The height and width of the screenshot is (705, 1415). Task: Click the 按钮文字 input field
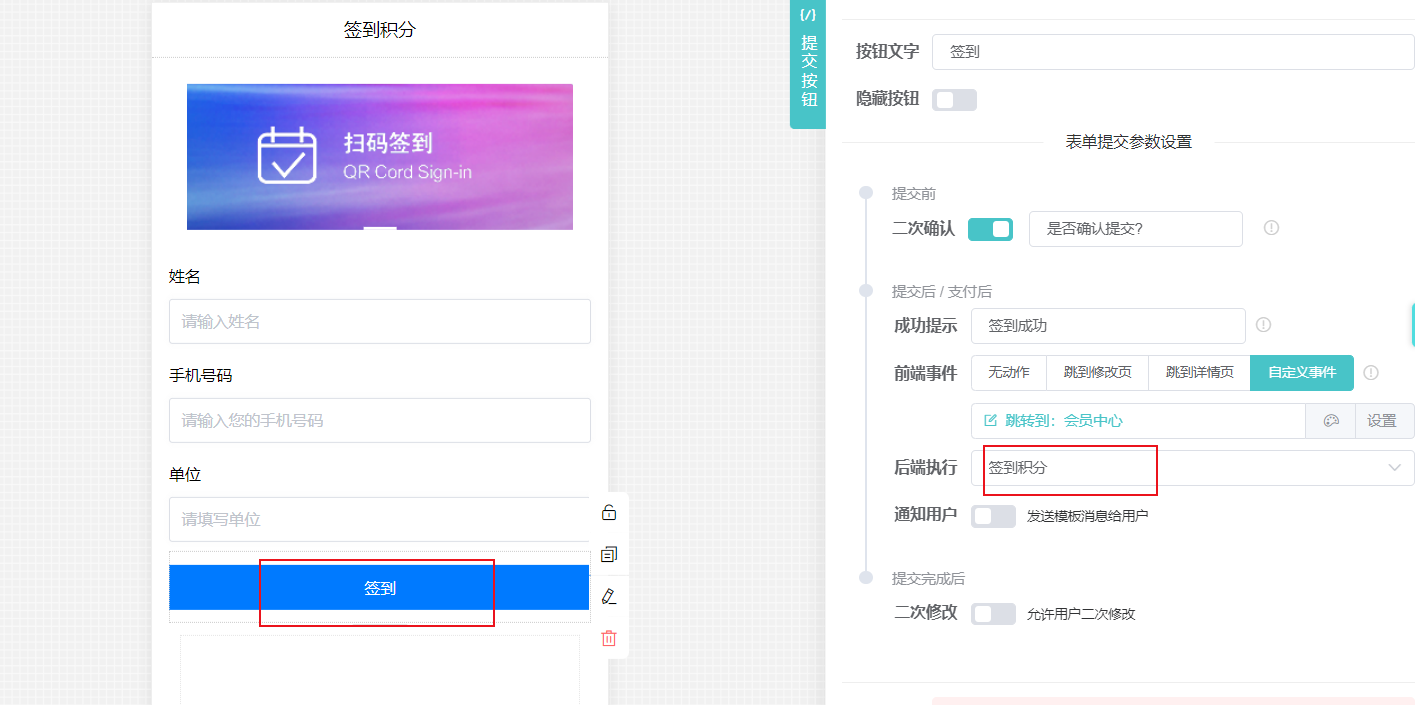point(1173,51)
